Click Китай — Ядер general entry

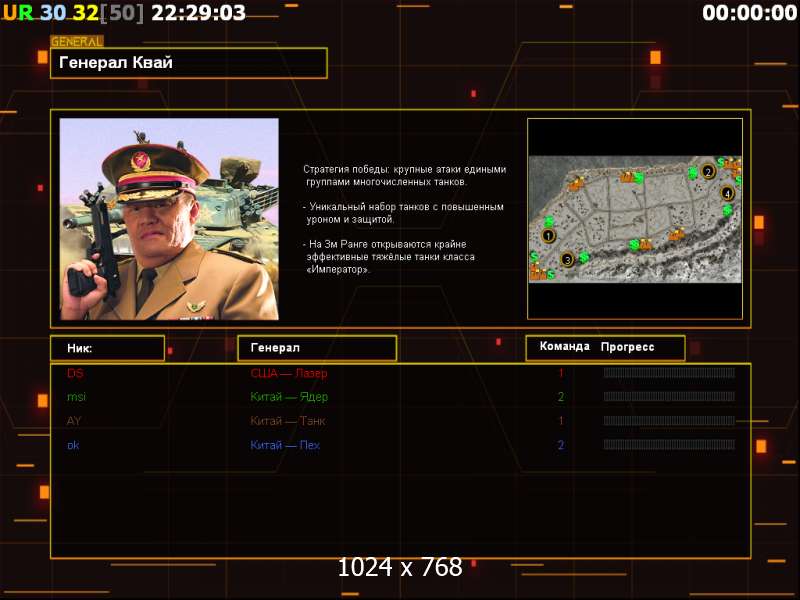pyautogui.click(x=289, y=397)
